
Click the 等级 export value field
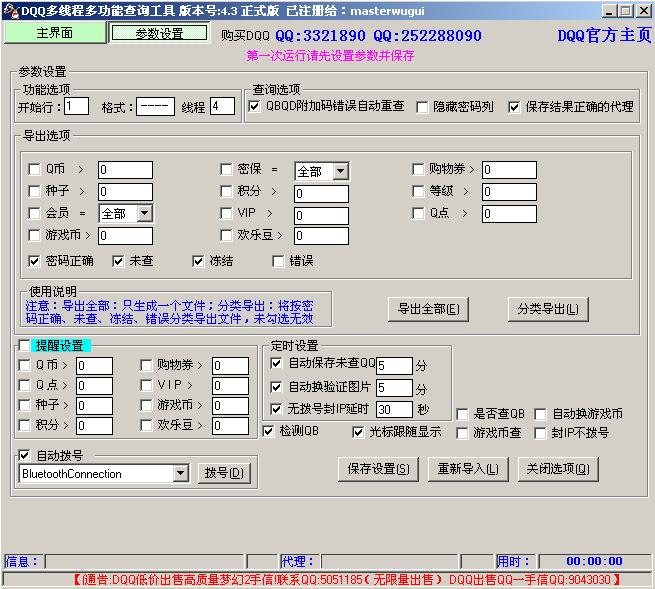coord(509,192)
